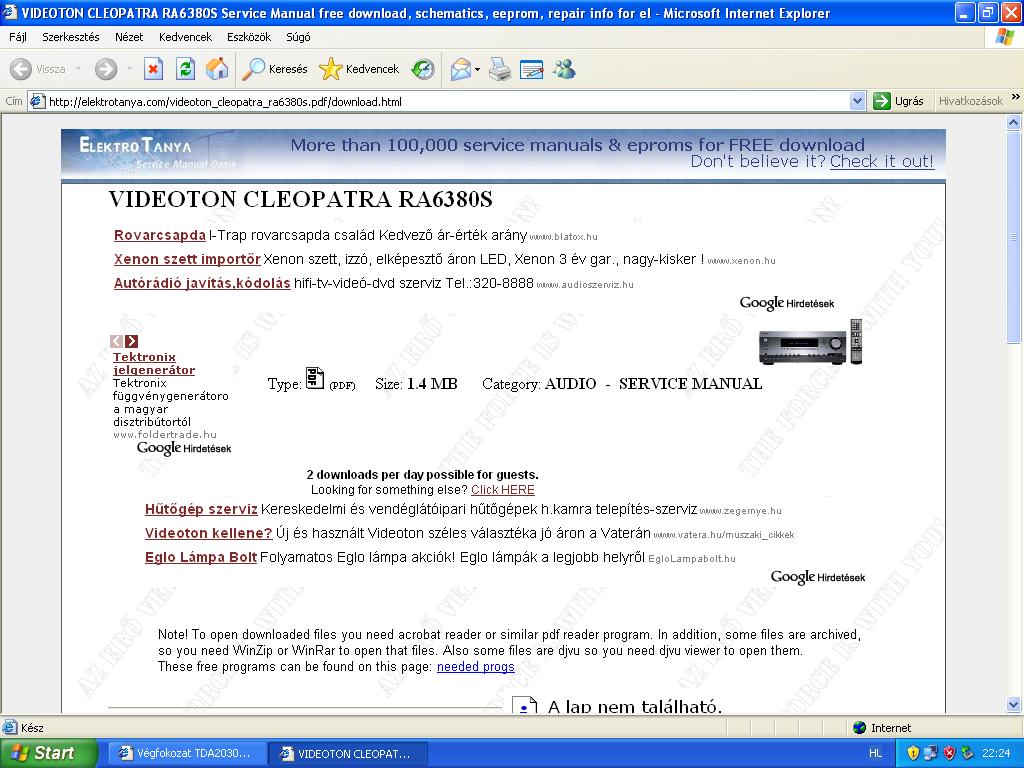Click the Internet zone status indicator
The width and height of the screenshot is (1024, 768).
[x=882, y=728]
